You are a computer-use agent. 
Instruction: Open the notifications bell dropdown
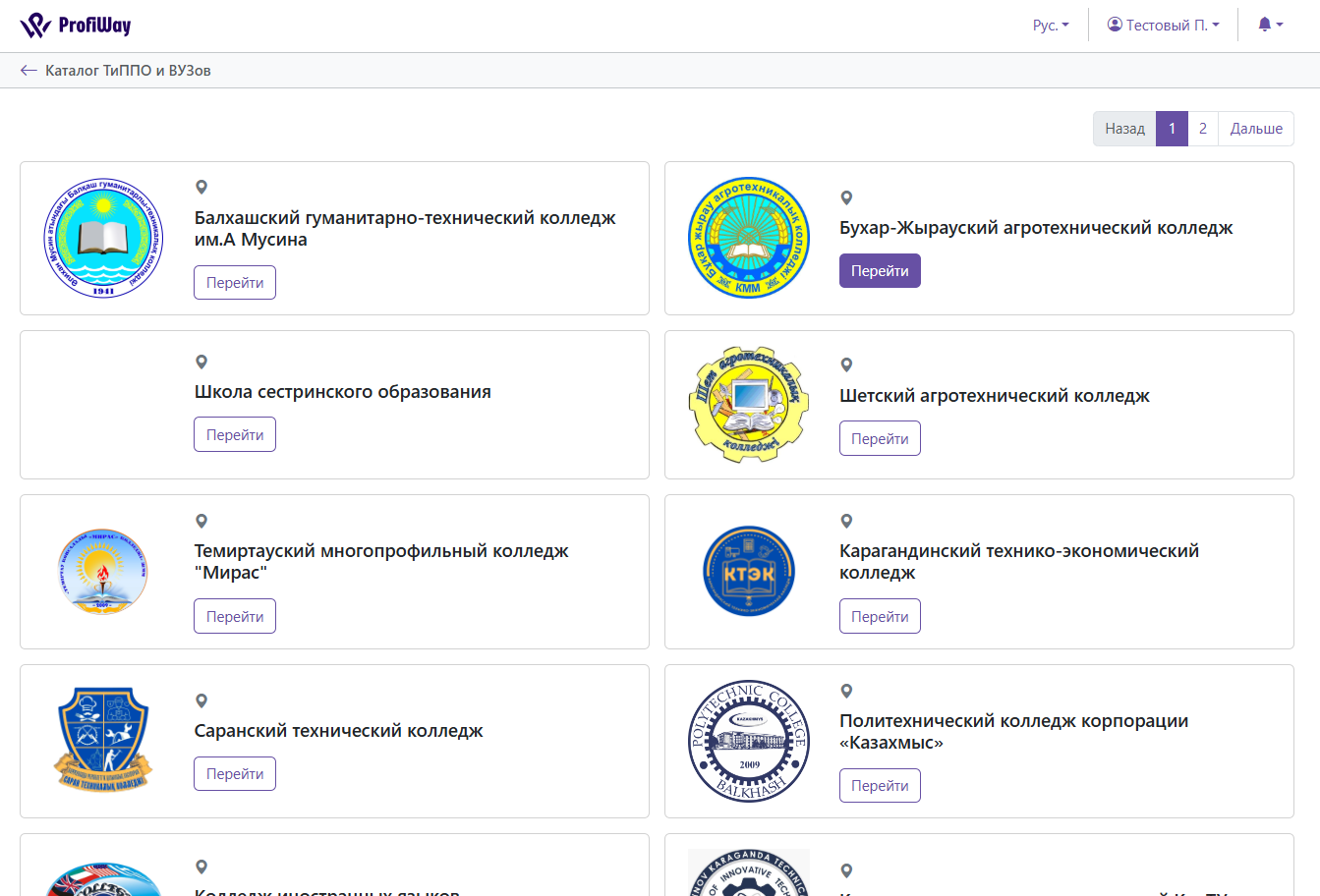[x=1270, y=26]
